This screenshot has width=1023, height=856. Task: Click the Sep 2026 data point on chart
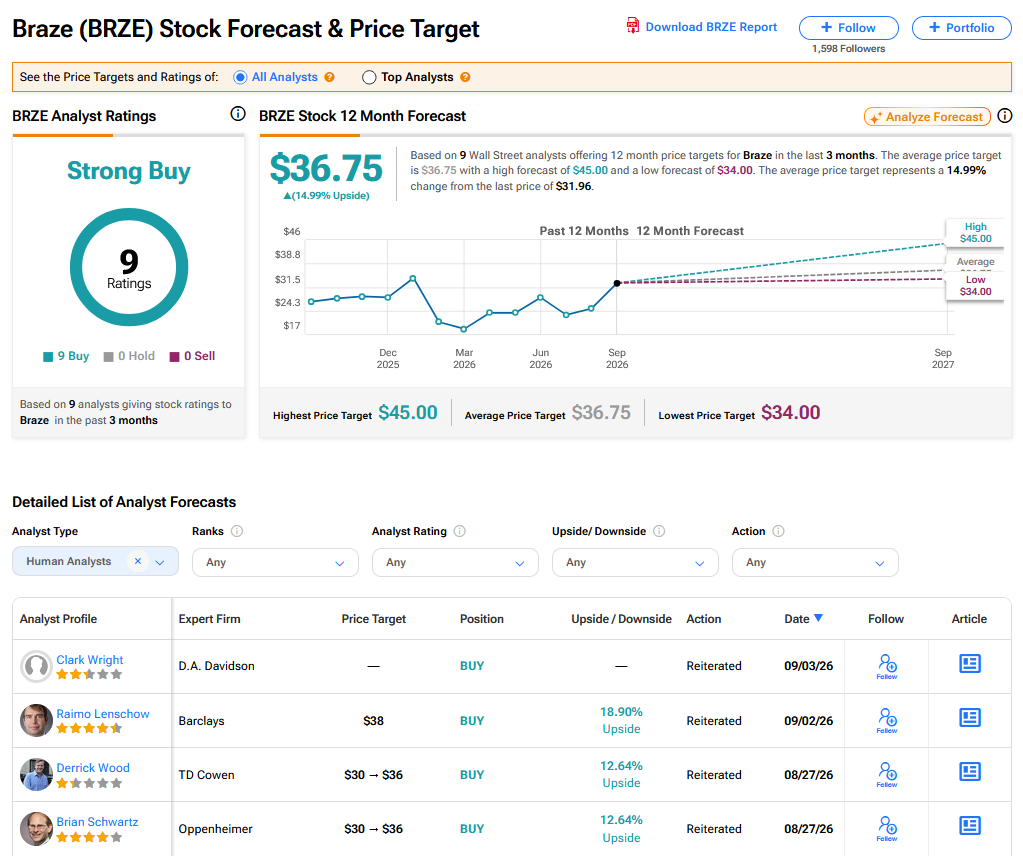[x=617, y=283]
